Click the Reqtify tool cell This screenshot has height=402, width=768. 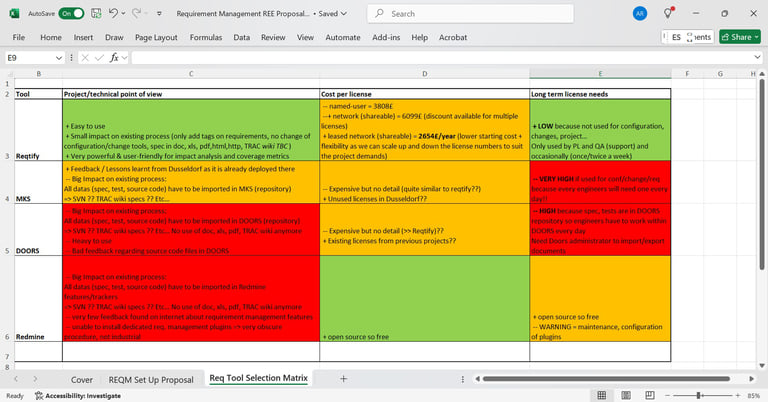pyautogui.click(x=38, y=130)
